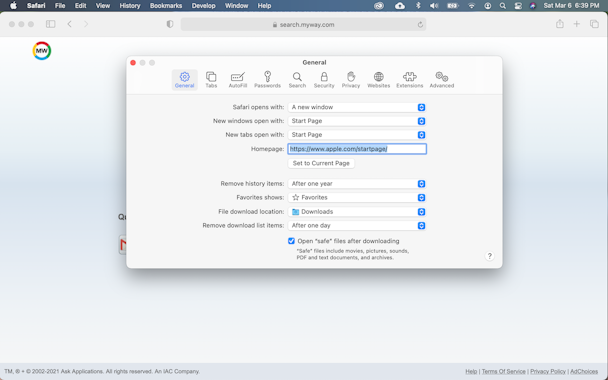
Task: Expand the Safari opens with dropdown
Action: 357,107
